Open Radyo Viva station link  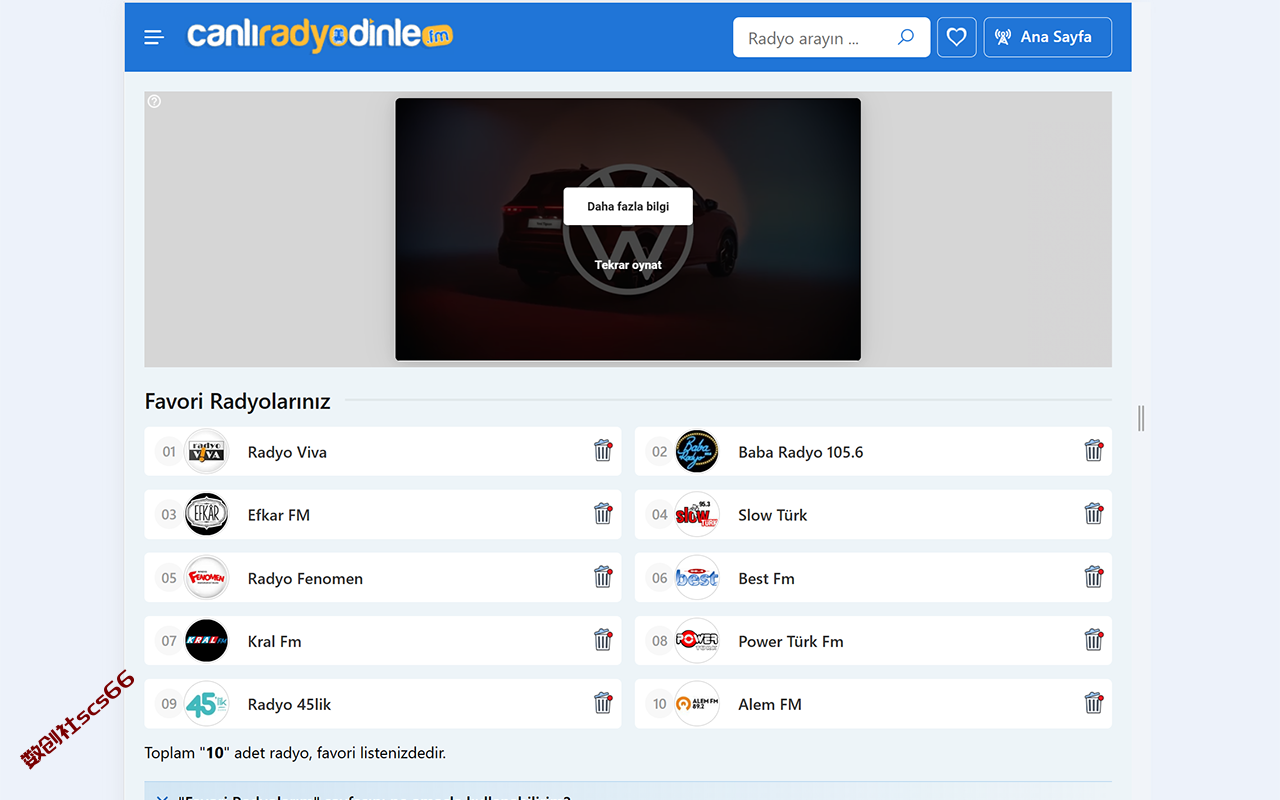coord(287,452)
